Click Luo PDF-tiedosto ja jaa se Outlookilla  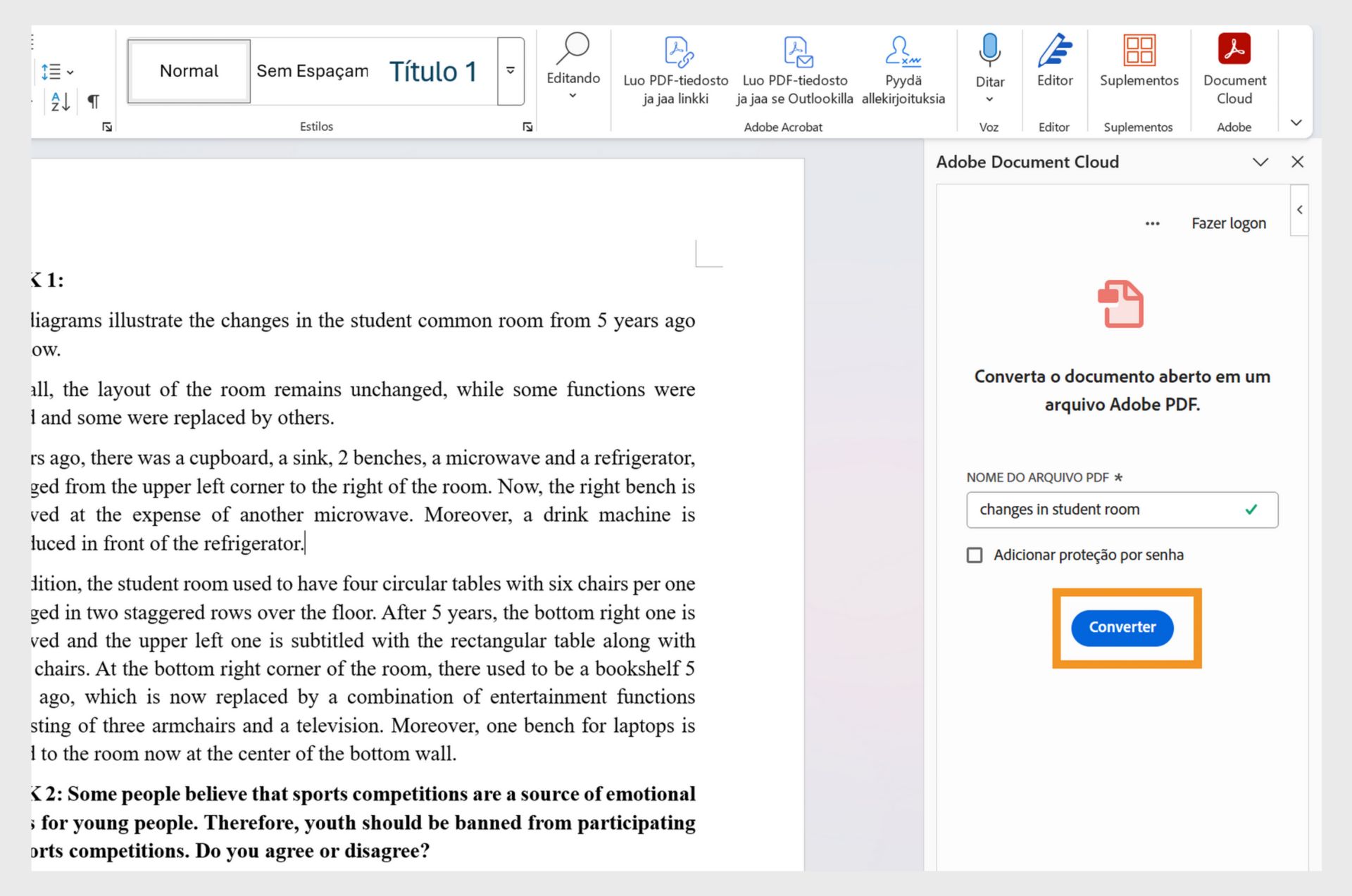(x=795, y=71)
